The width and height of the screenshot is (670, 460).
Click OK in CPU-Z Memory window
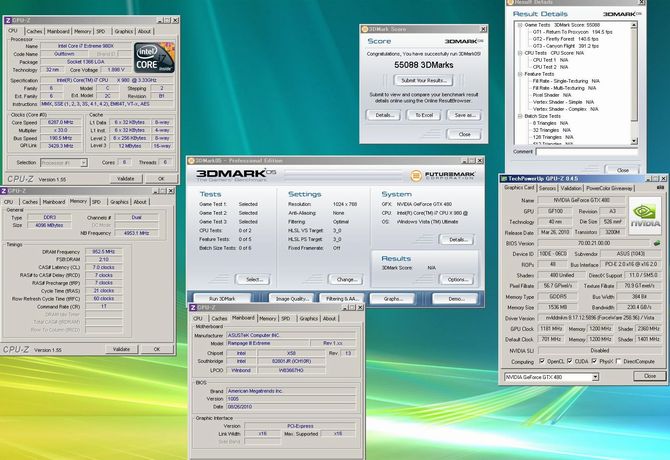coord(157,349)
